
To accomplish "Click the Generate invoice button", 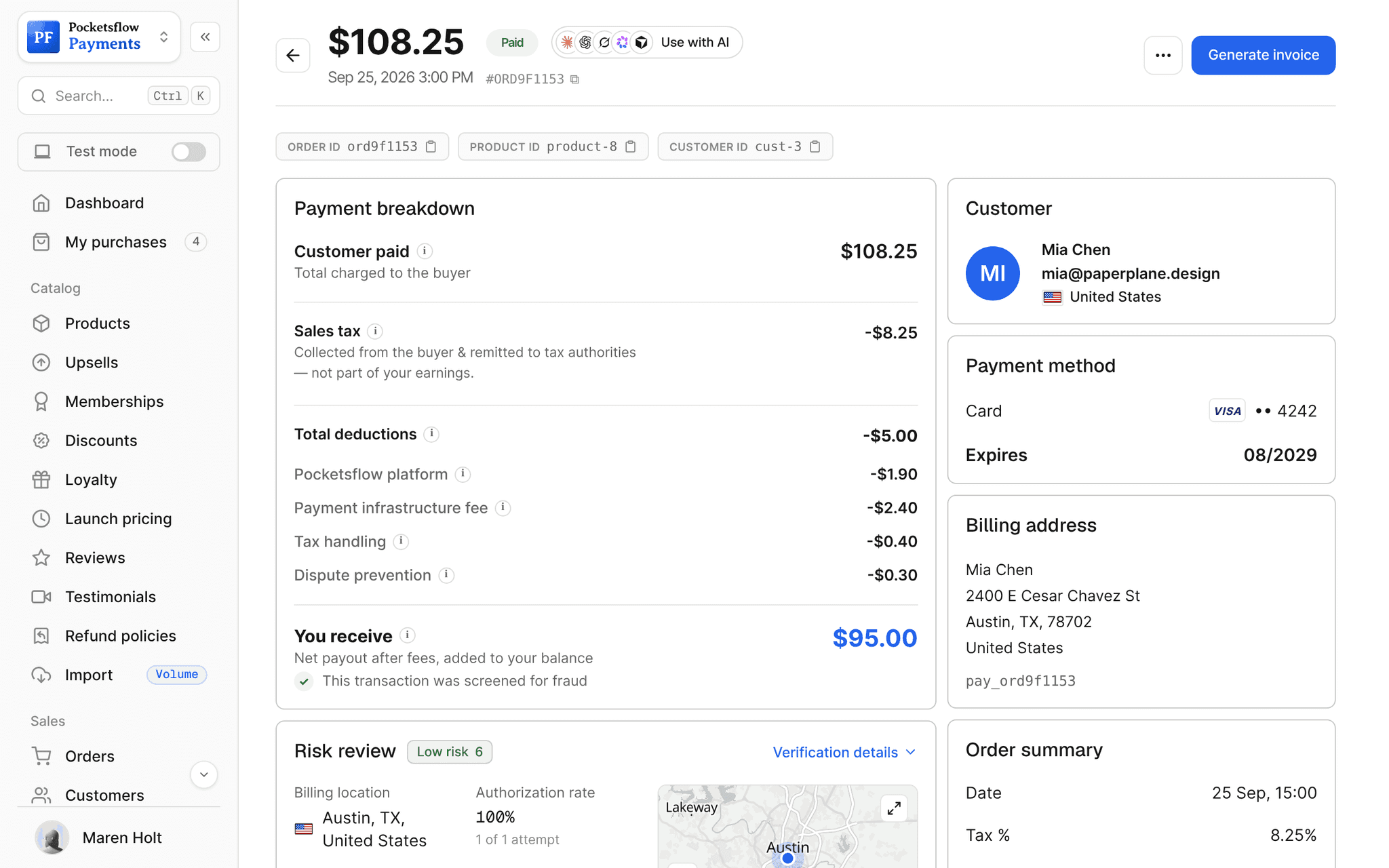I will [1263, 55].
